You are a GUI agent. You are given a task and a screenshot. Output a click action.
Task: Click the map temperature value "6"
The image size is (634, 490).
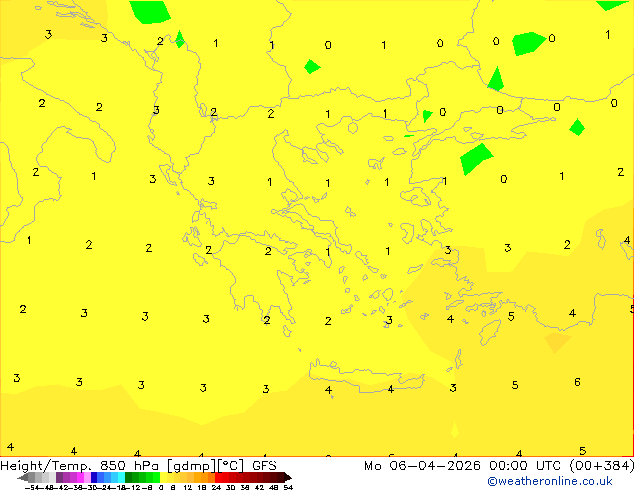click(x=577, y=382)
